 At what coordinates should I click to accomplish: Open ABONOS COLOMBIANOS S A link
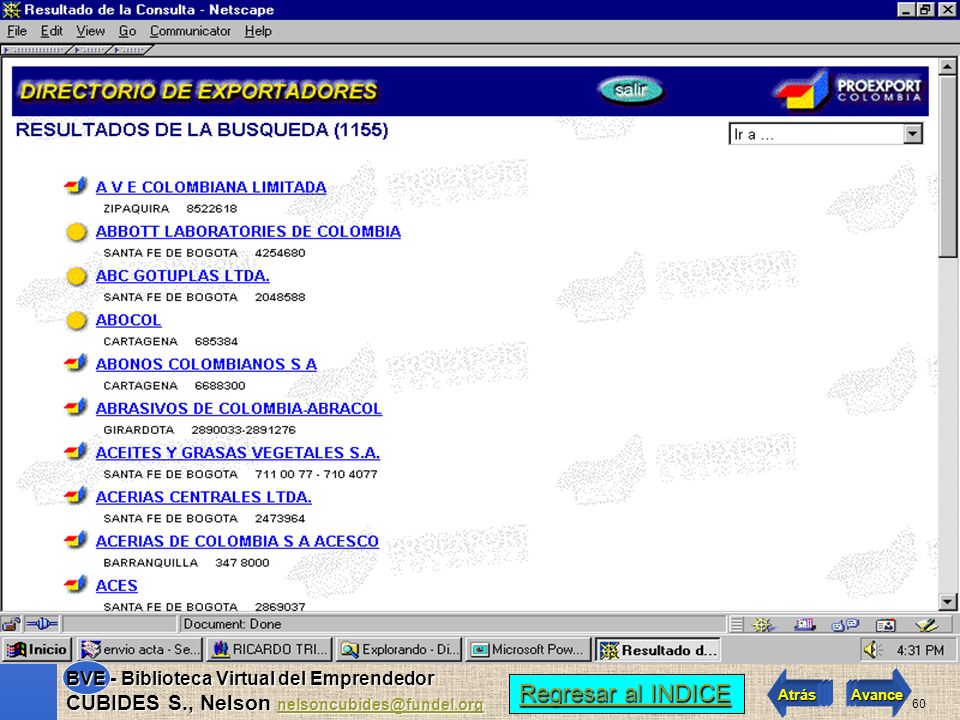coord(206,364)
